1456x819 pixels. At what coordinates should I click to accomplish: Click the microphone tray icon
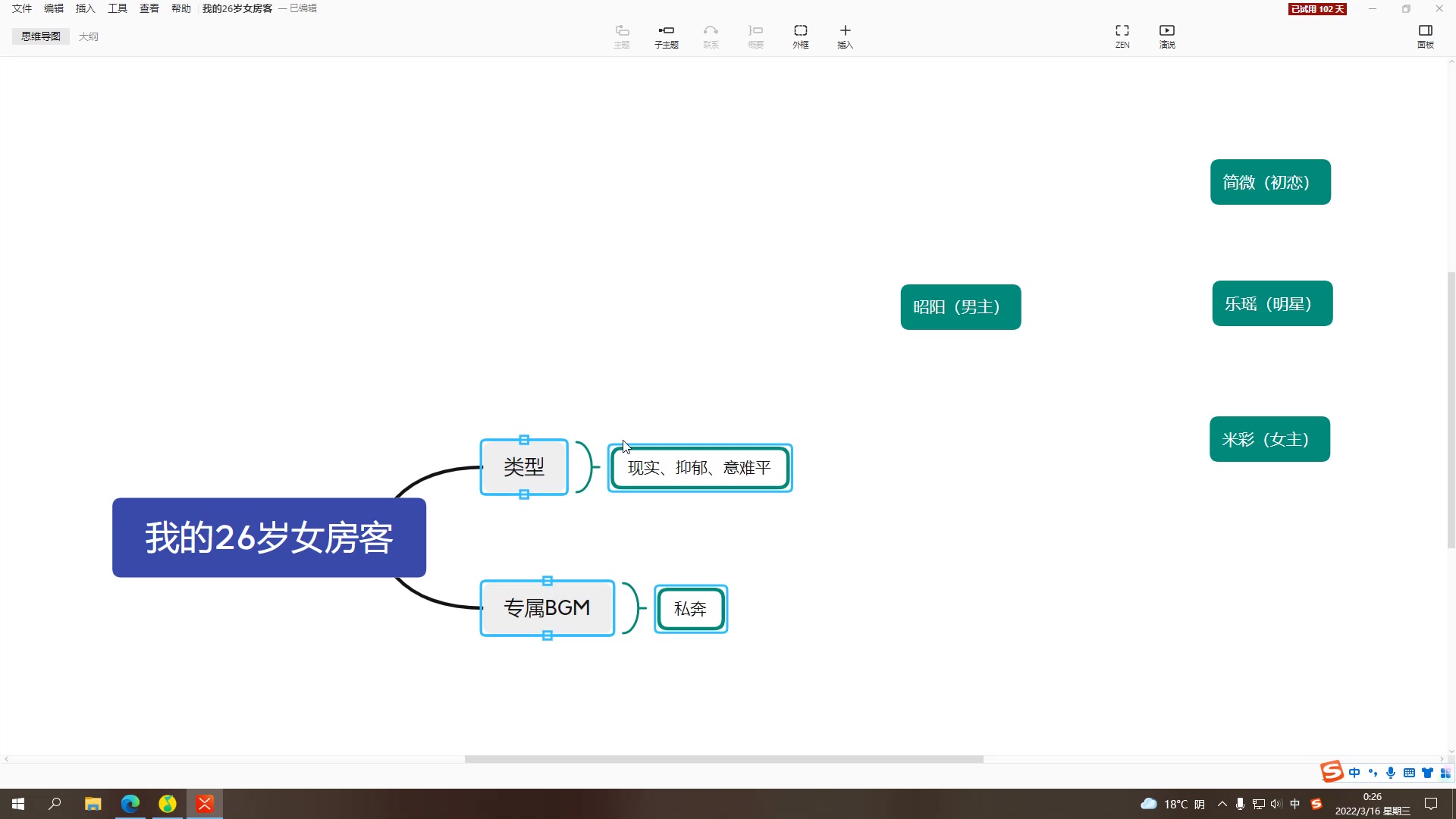pos(1240,804)
